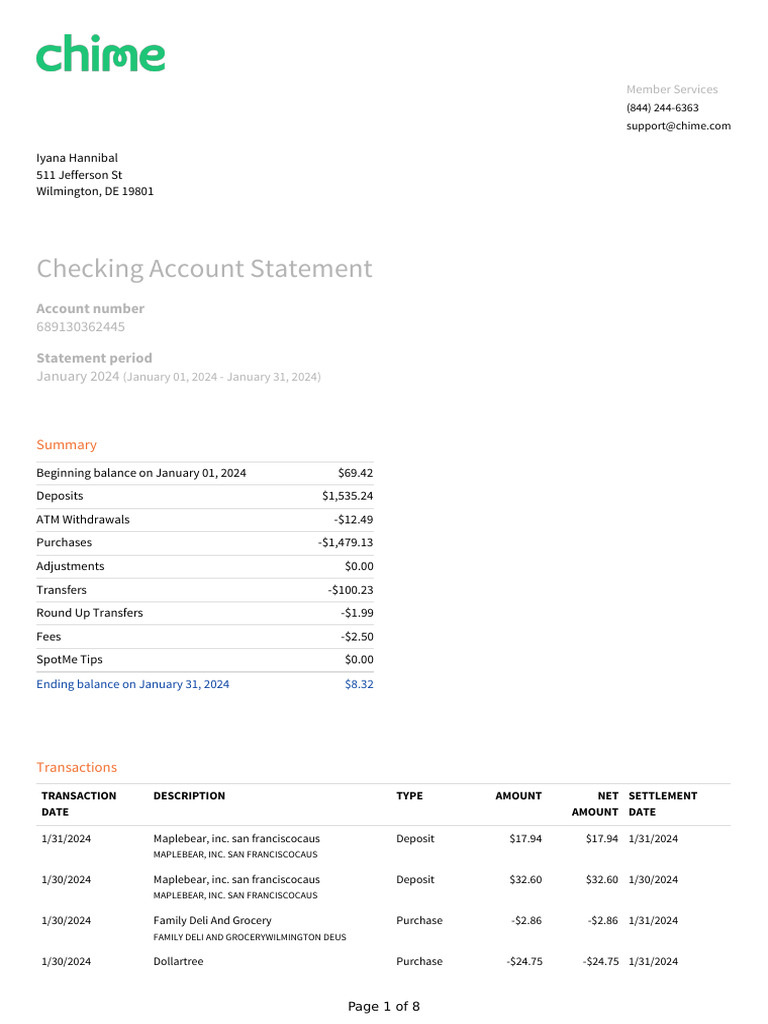Click the Member Services label
Viewport: 768px width, 1024px height.
pyautogui.click(x=672, y=90)
